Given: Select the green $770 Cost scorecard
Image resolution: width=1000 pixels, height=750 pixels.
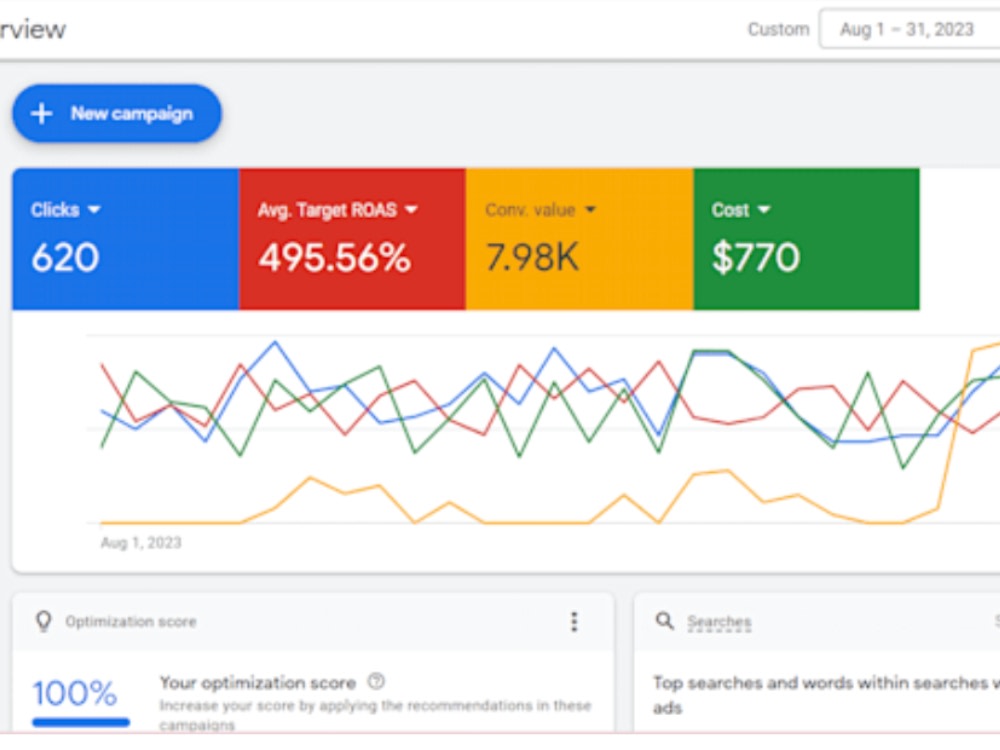Looking at the screenshot, I should click(x=807, y=239).
